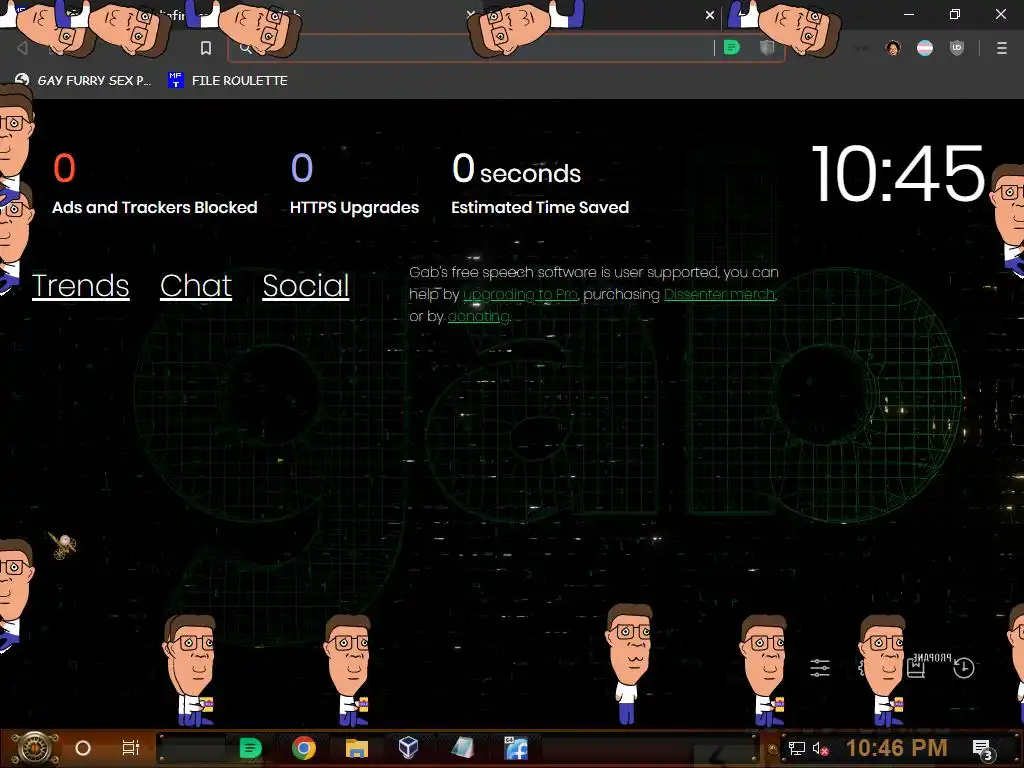Close the right browser tab

[710, 14]
